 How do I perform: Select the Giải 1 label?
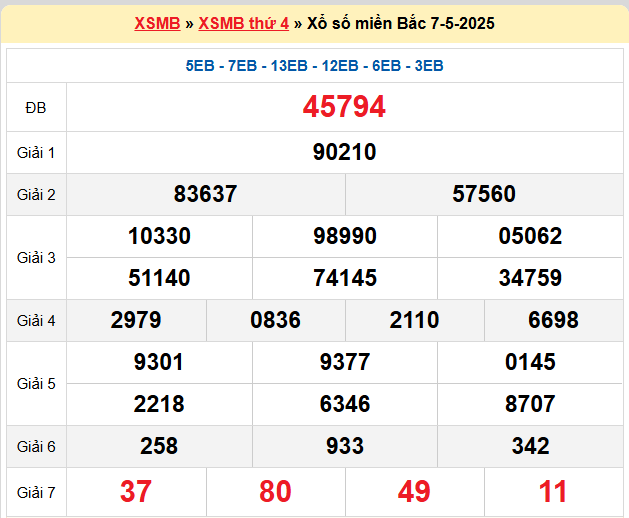pos(36,153)
